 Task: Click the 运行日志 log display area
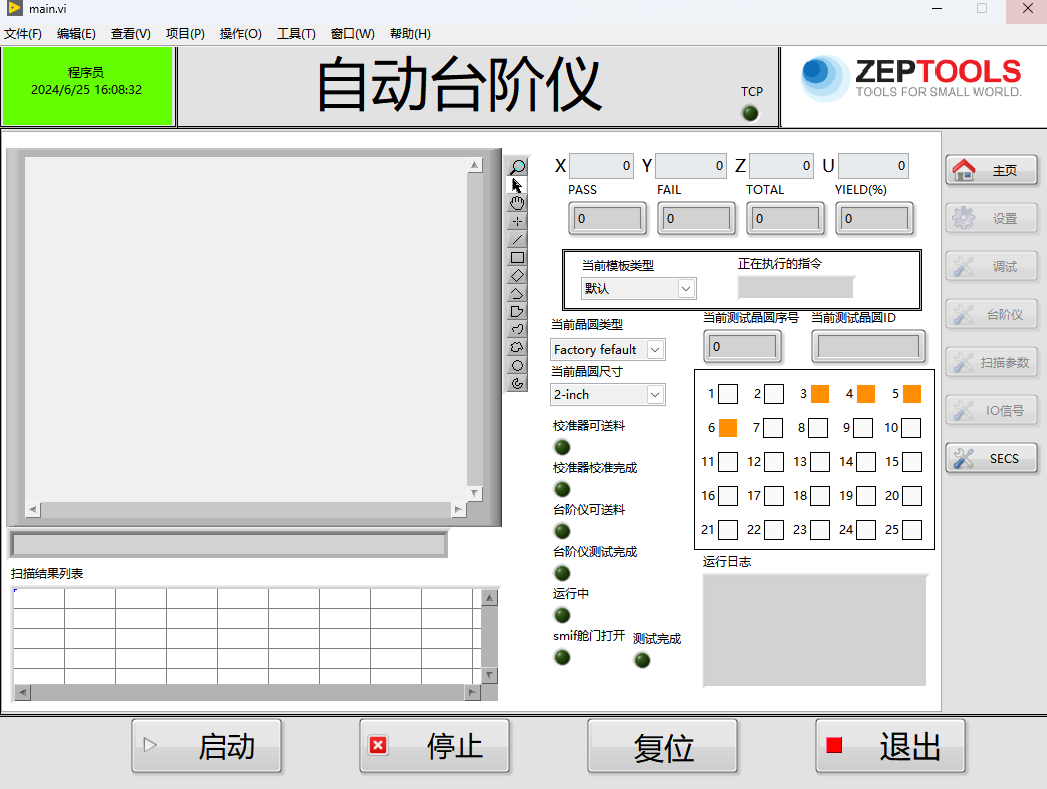pyautogui.click(x=814, y=630)
